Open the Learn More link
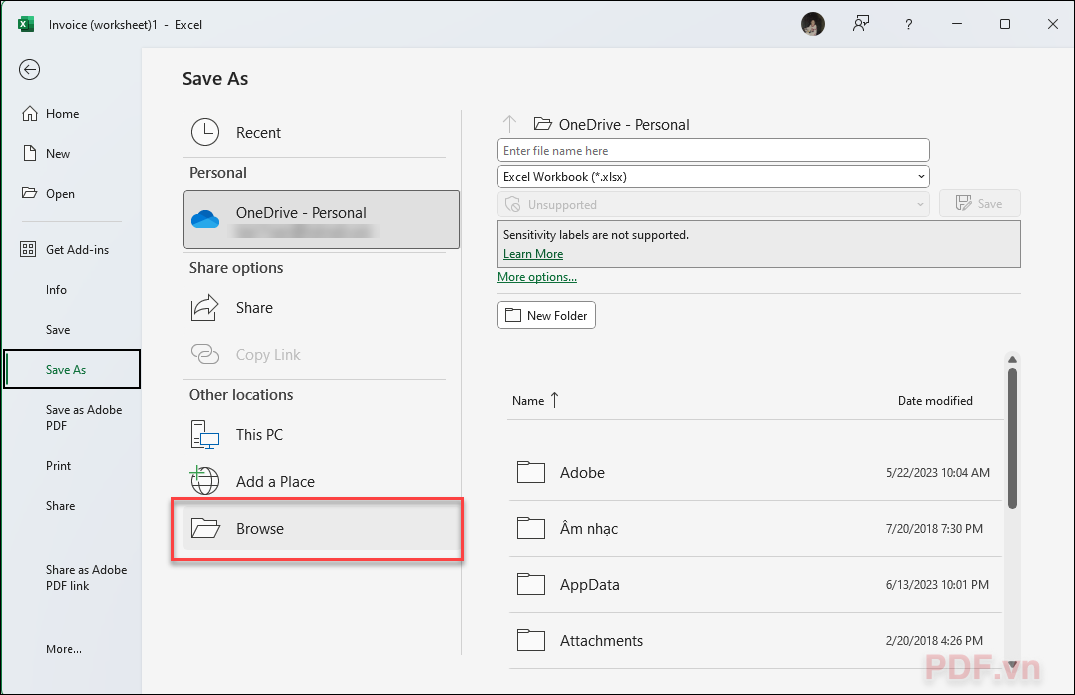This screenshot has height=695, width=1075. (x=533, y=254)
